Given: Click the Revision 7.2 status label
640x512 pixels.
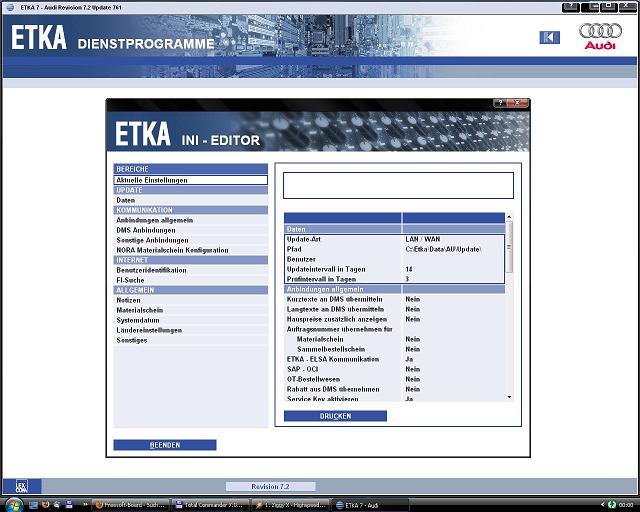Looking at the screenshot, I should pos(270,486).
